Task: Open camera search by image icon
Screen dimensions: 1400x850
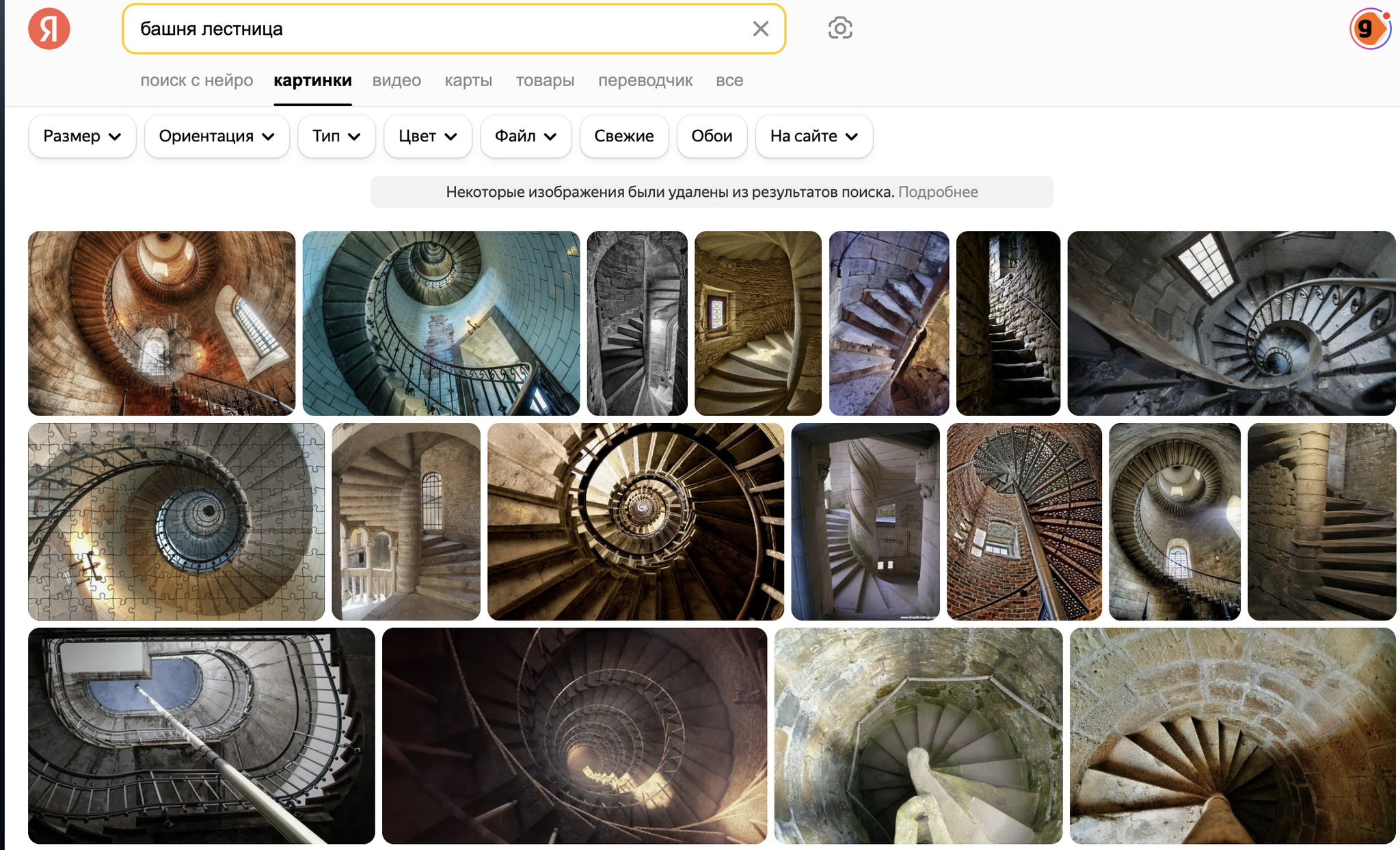Action: 839,29
